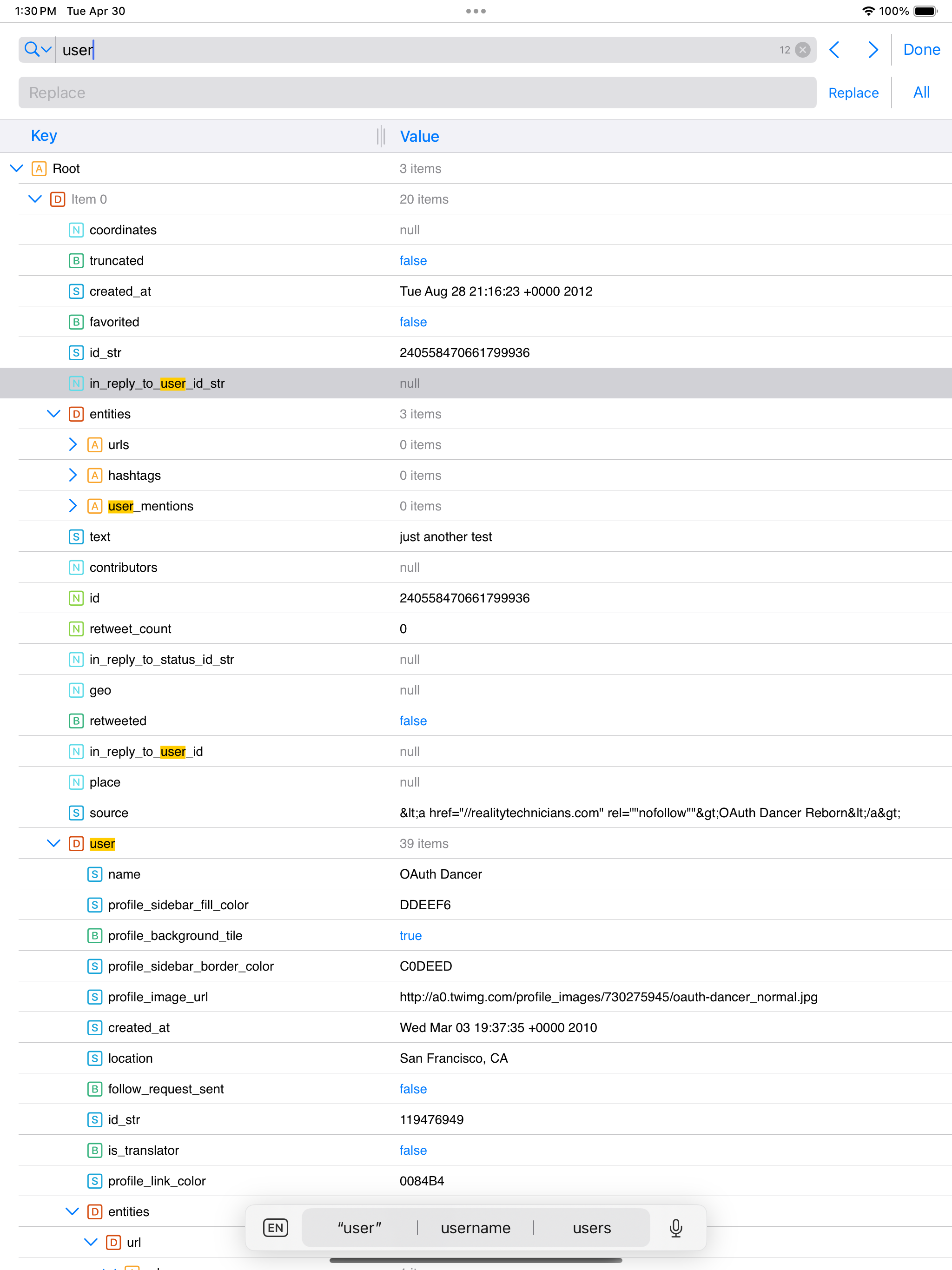Screen dimensions: 952x1270
Task: Click the number type icon for retweet_count
Action: click(x=76, y=629)
